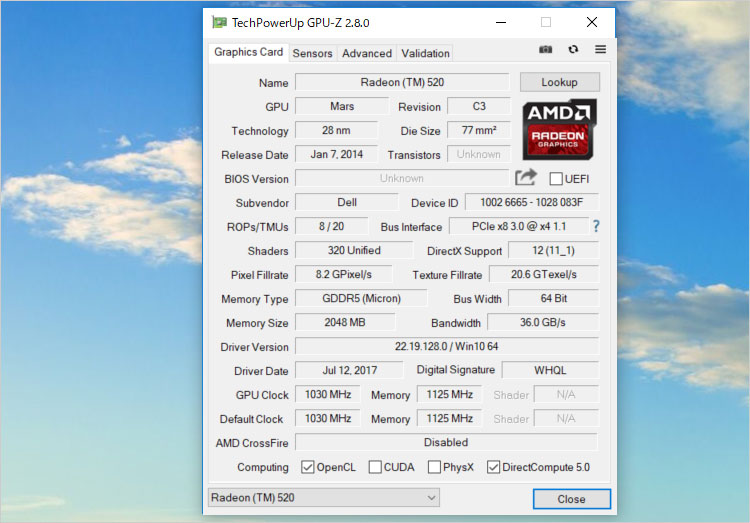Click the Subvendor field Dell
The image size is (750, 523).
(x=347, y=202)
